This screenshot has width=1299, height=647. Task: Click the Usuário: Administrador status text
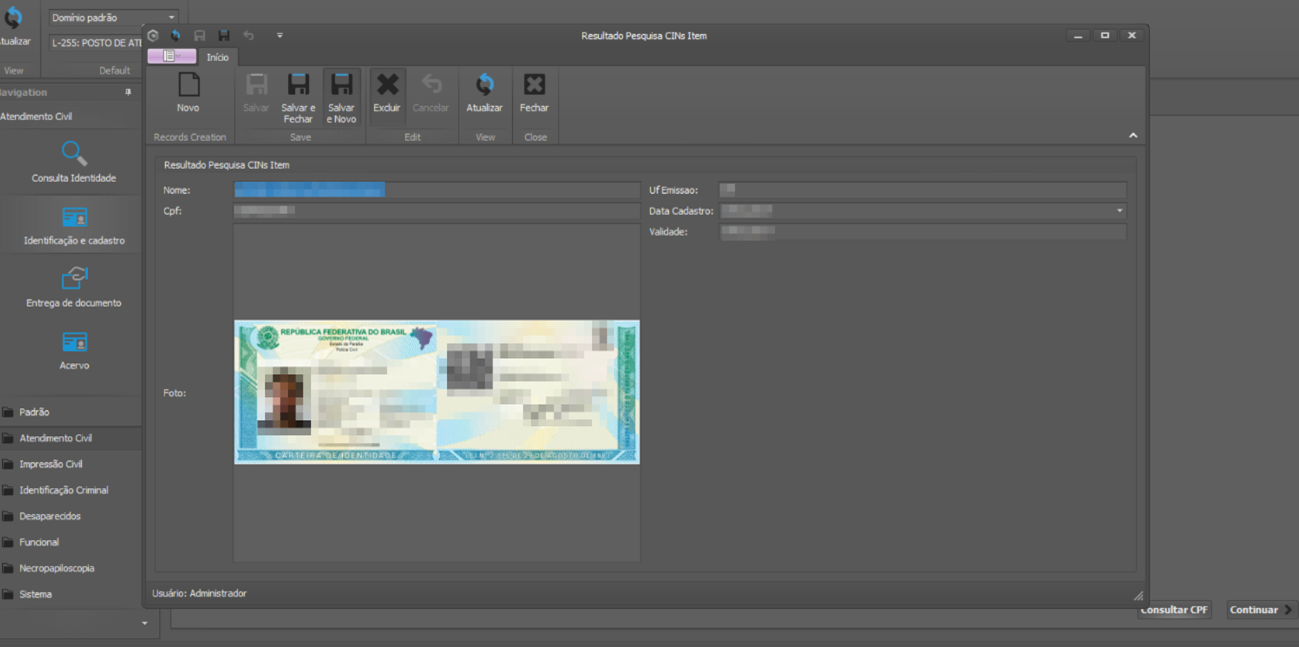(x=199, y=594)
